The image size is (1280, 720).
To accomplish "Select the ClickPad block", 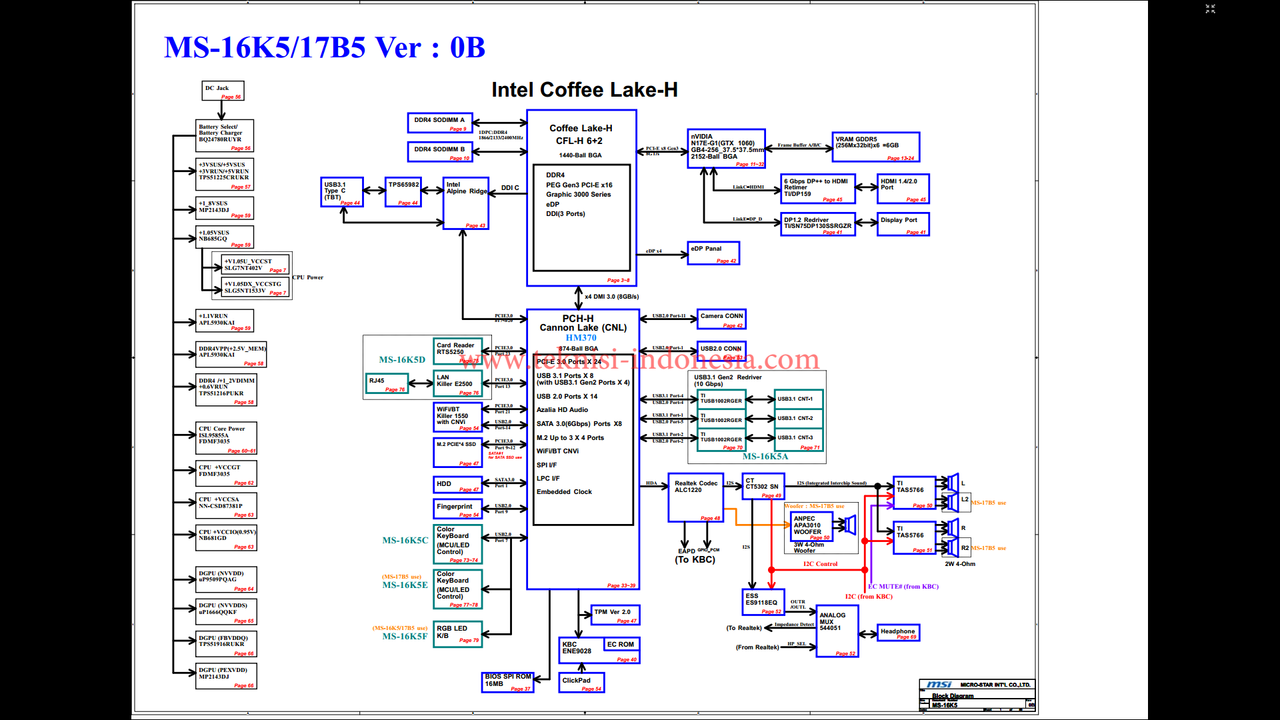I will pos(582,683).
